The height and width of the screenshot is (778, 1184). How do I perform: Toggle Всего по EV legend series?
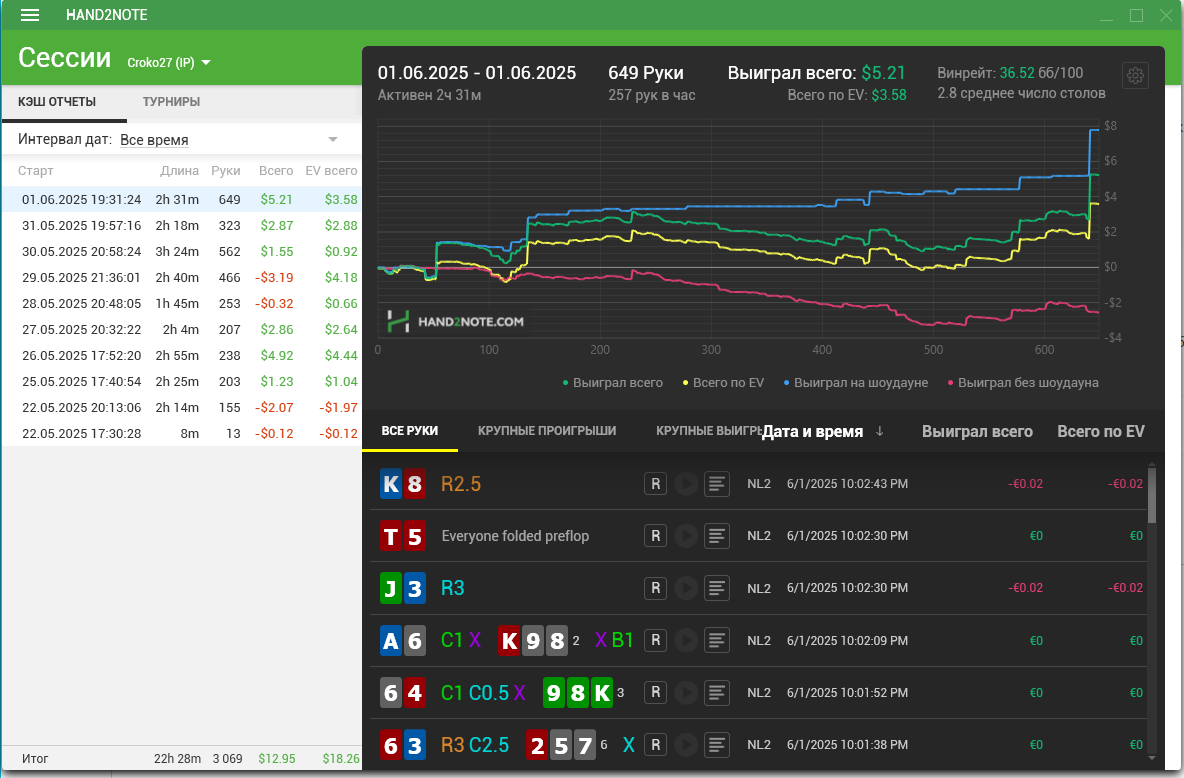point(723,382)
